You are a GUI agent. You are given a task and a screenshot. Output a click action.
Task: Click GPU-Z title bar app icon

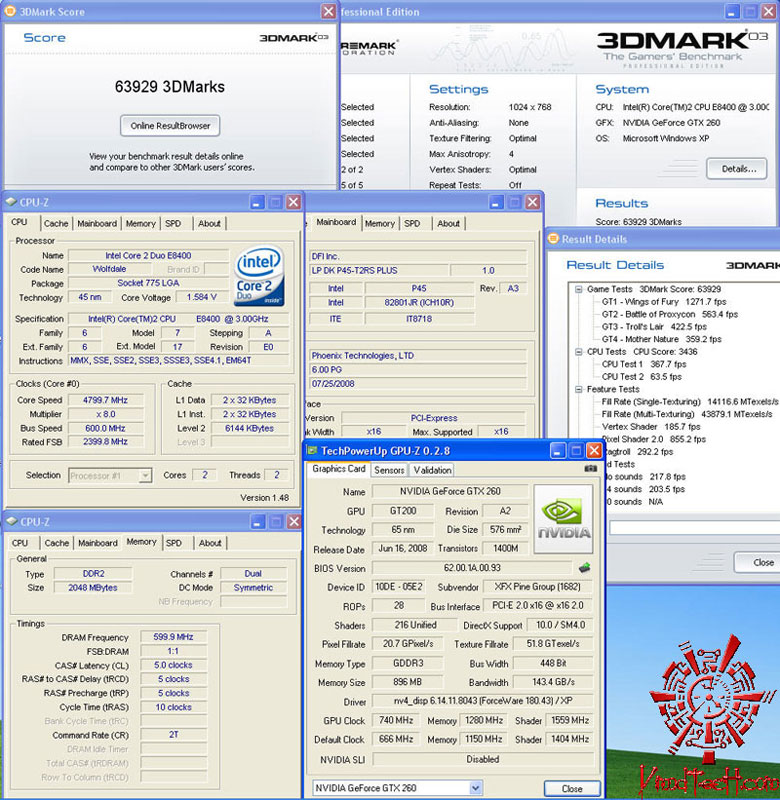click(x=312, y=451)
